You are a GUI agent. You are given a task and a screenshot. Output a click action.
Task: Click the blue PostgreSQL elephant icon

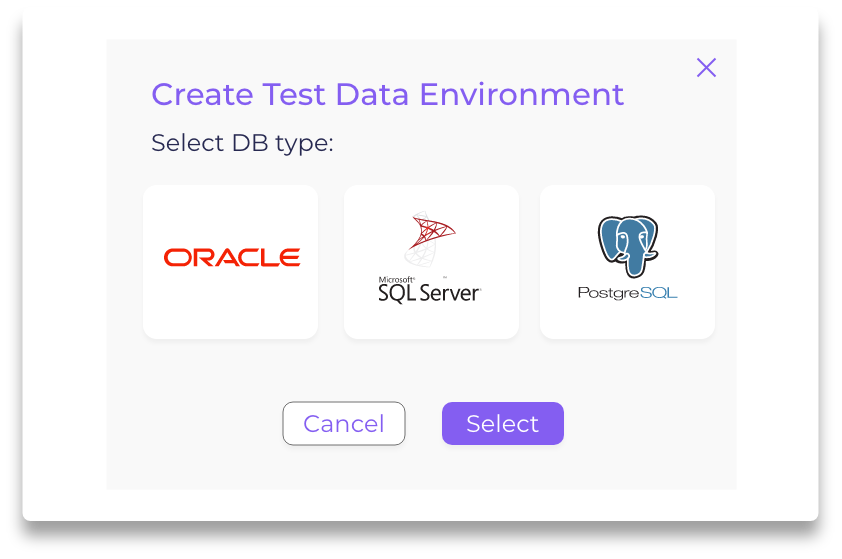(x=628, y=246)
